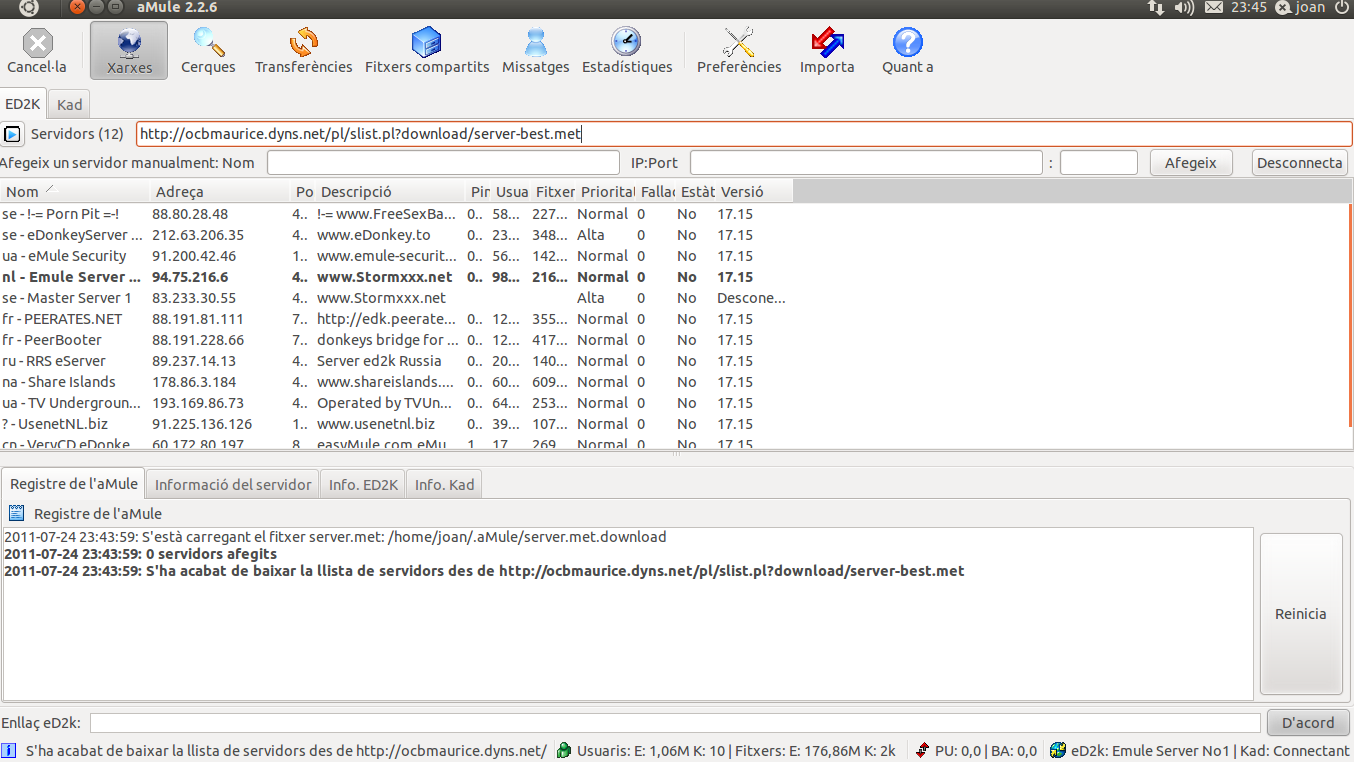Select the Registre de l'aMule tab

tap(74, 484)
